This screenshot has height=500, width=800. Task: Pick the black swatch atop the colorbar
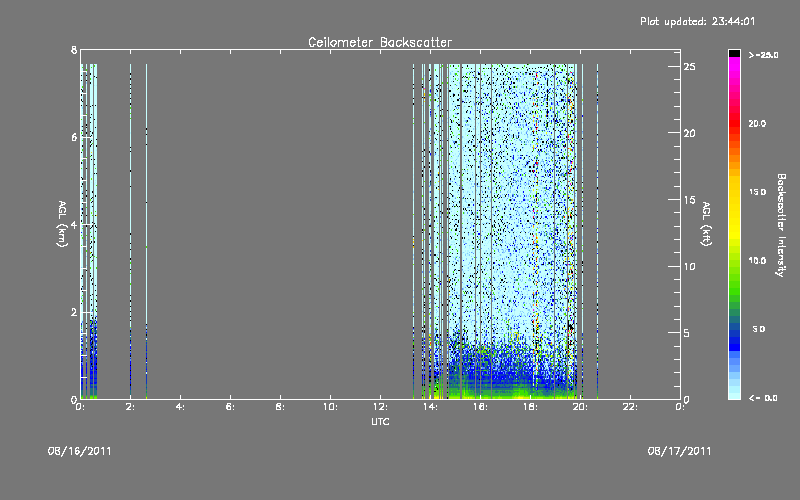[734, 53]
